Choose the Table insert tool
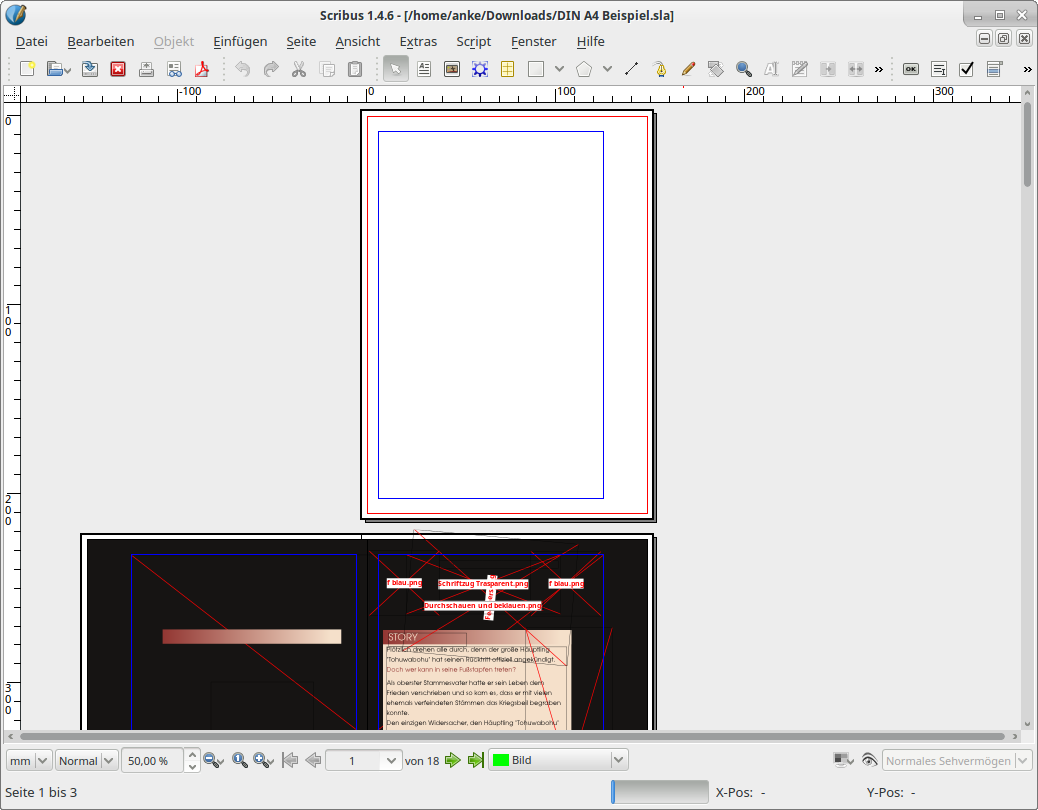The image size is (1038, 810). [508, 69]
